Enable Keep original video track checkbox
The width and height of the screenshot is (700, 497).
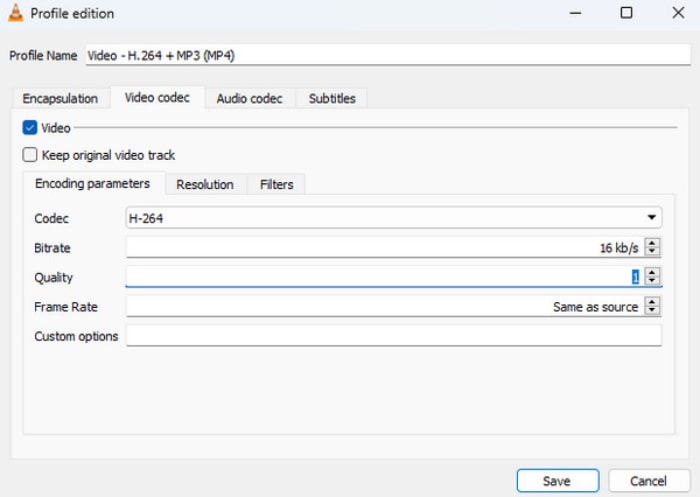pyautogui.click(x=30, y=155)
